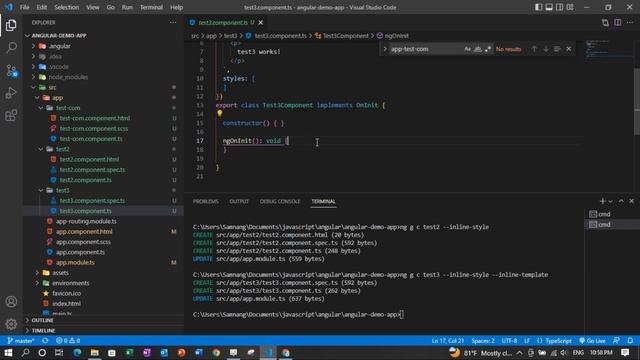
Task: Click the master branch status item
Action: [21, 340]
